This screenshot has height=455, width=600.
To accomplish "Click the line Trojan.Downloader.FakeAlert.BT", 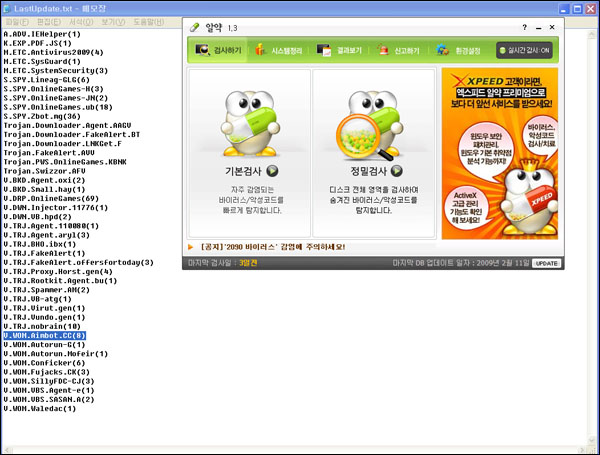I will 72,135.
